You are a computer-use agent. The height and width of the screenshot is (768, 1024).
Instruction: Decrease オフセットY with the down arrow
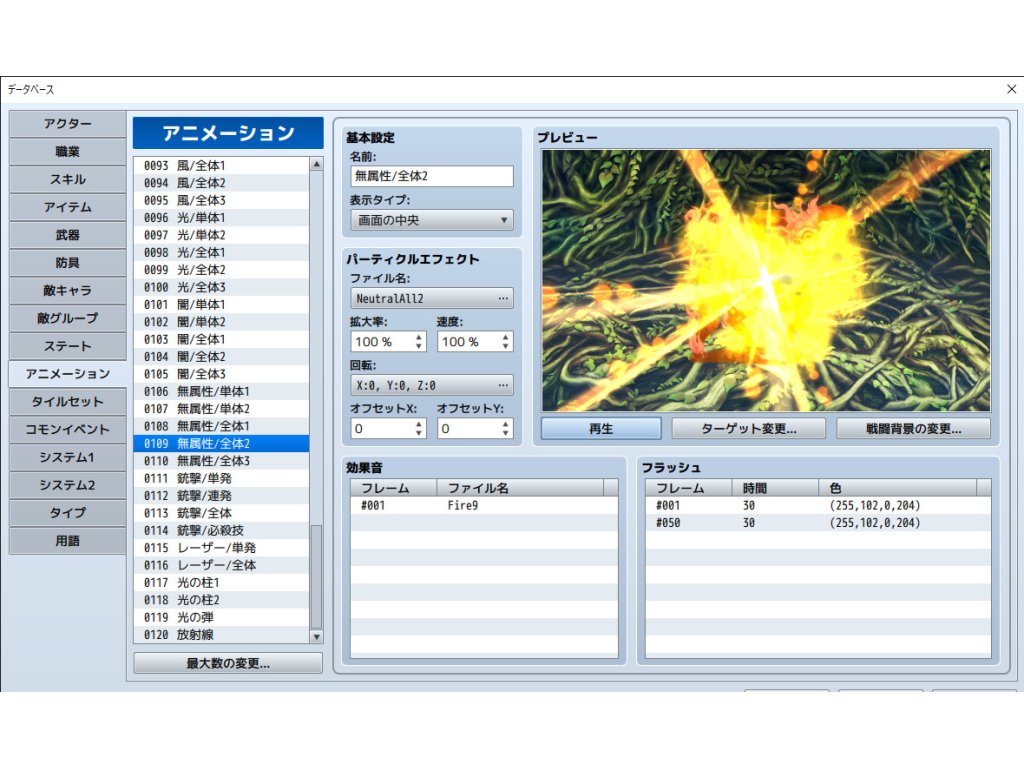tap(505, 434)
